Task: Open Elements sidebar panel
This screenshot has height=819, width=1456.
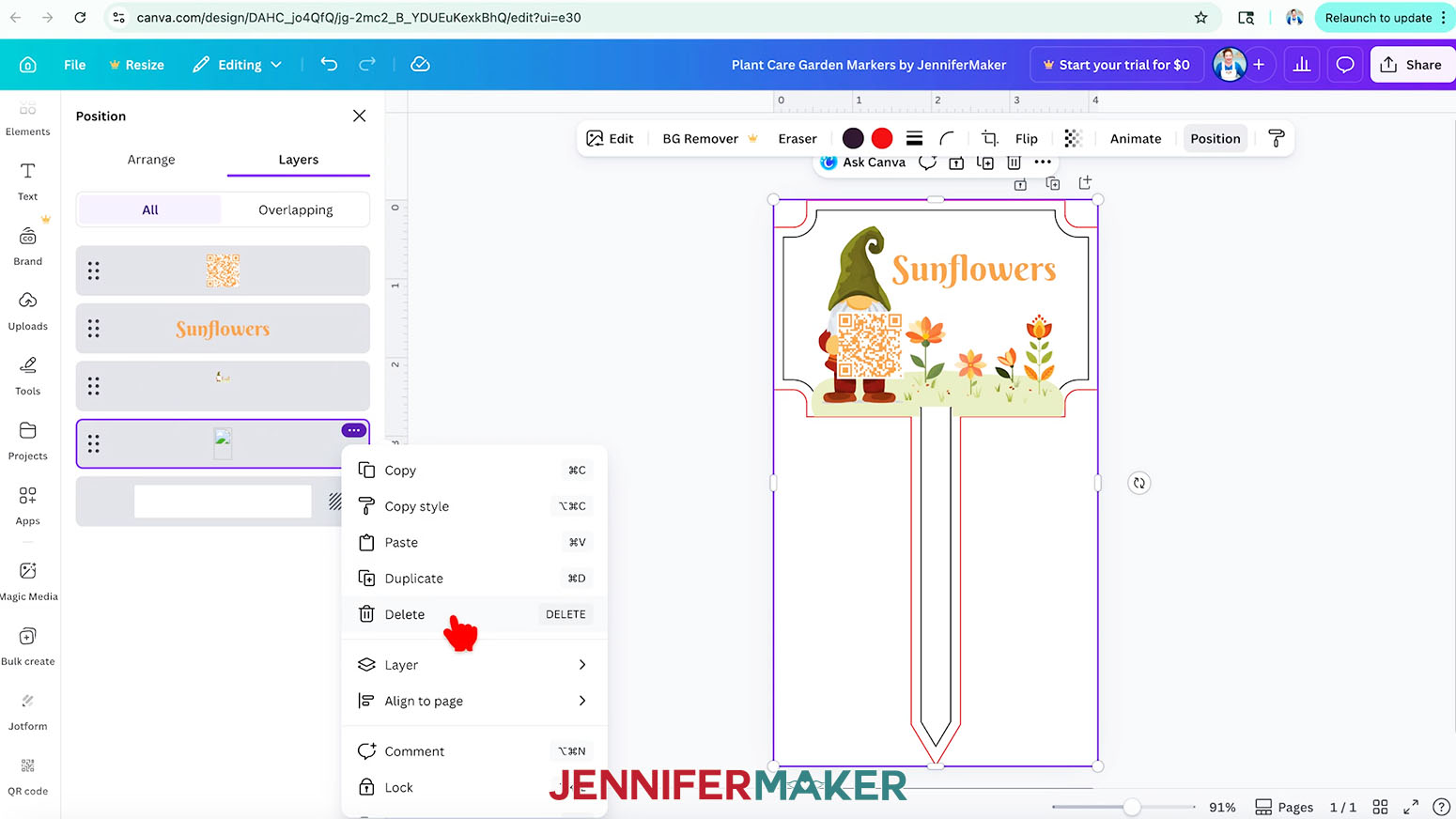Action: point(28,119)
